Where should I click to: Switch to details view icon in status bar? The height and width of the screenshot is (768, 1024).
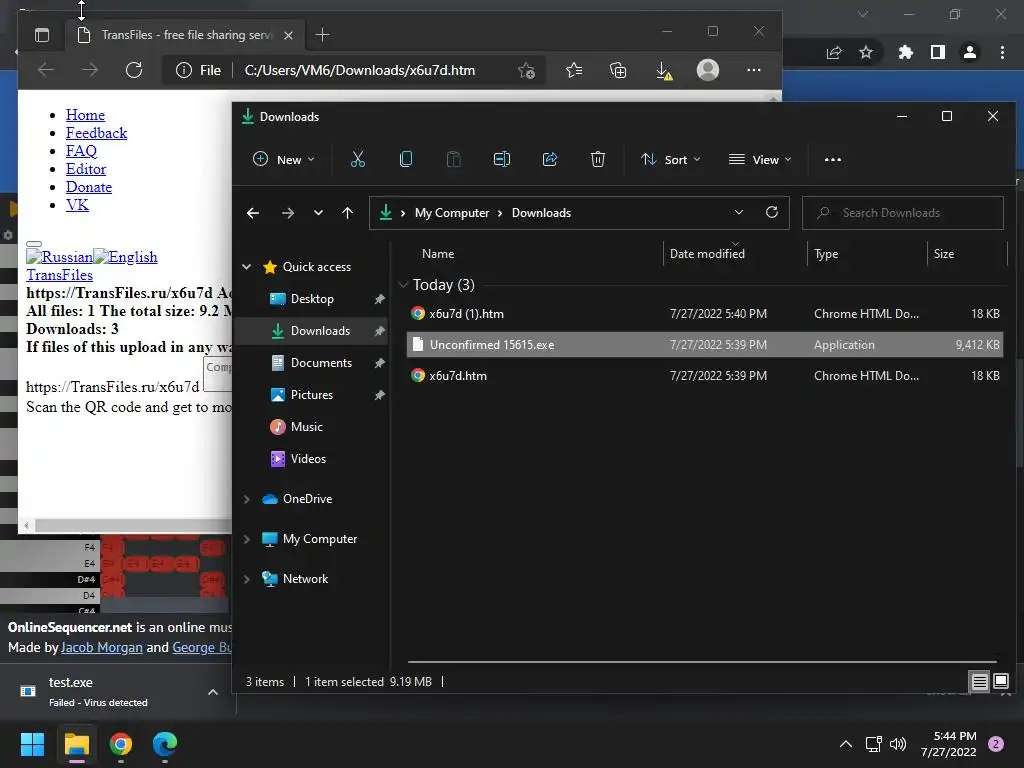(x=980, y=682)
